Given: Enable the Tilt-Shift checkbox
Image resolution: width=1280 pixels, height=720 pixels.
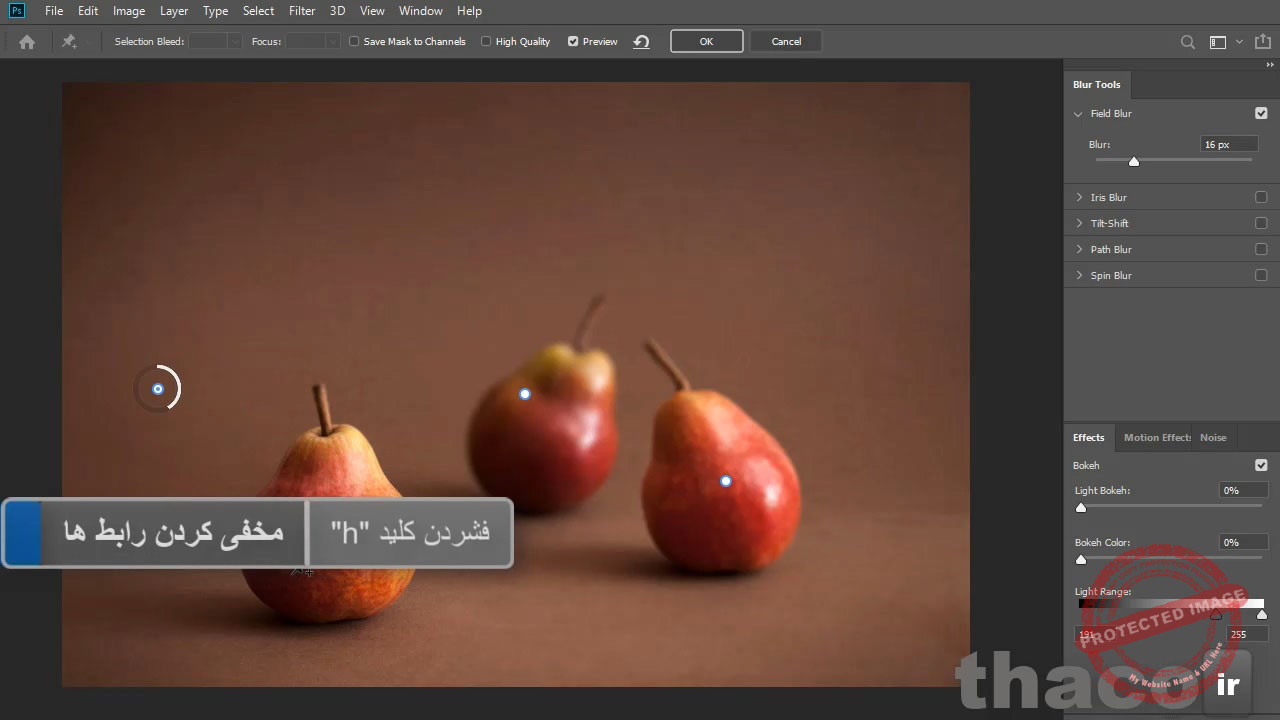Looking at the screenshot, I should click(1261, 224).
